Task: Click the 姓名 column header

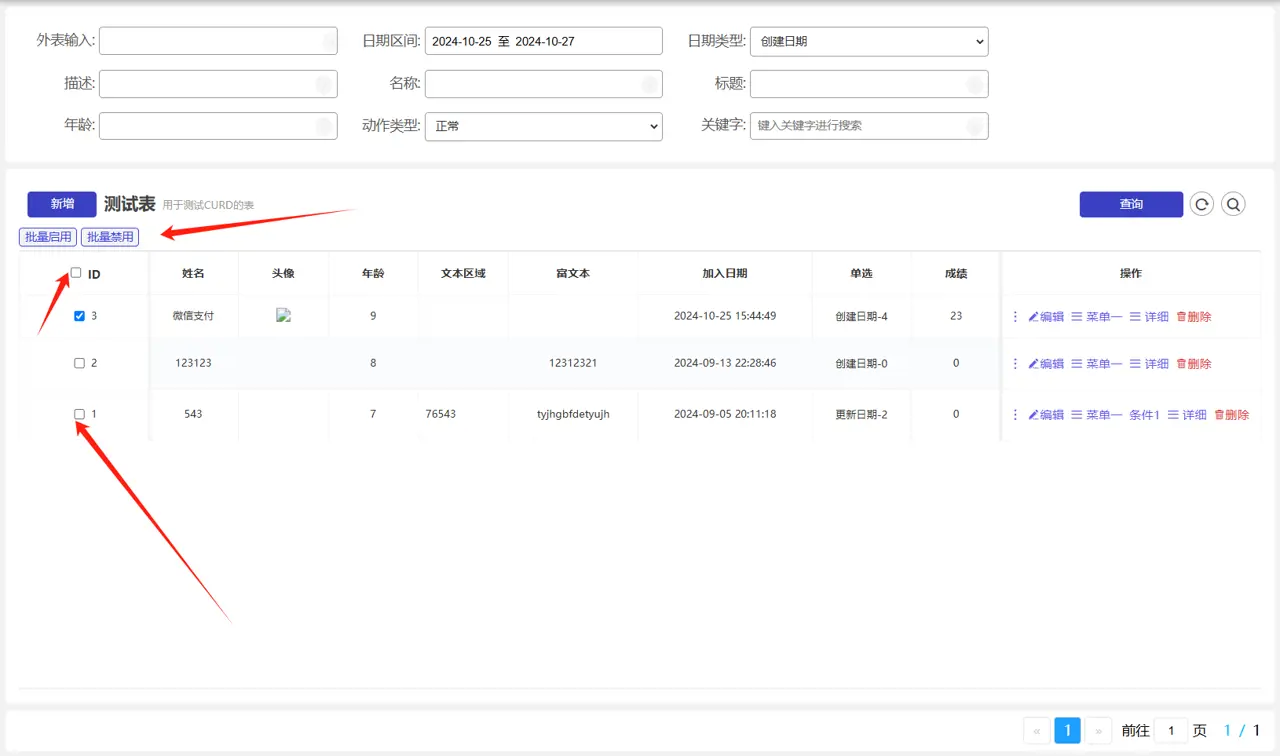Action: click(193, 273)
